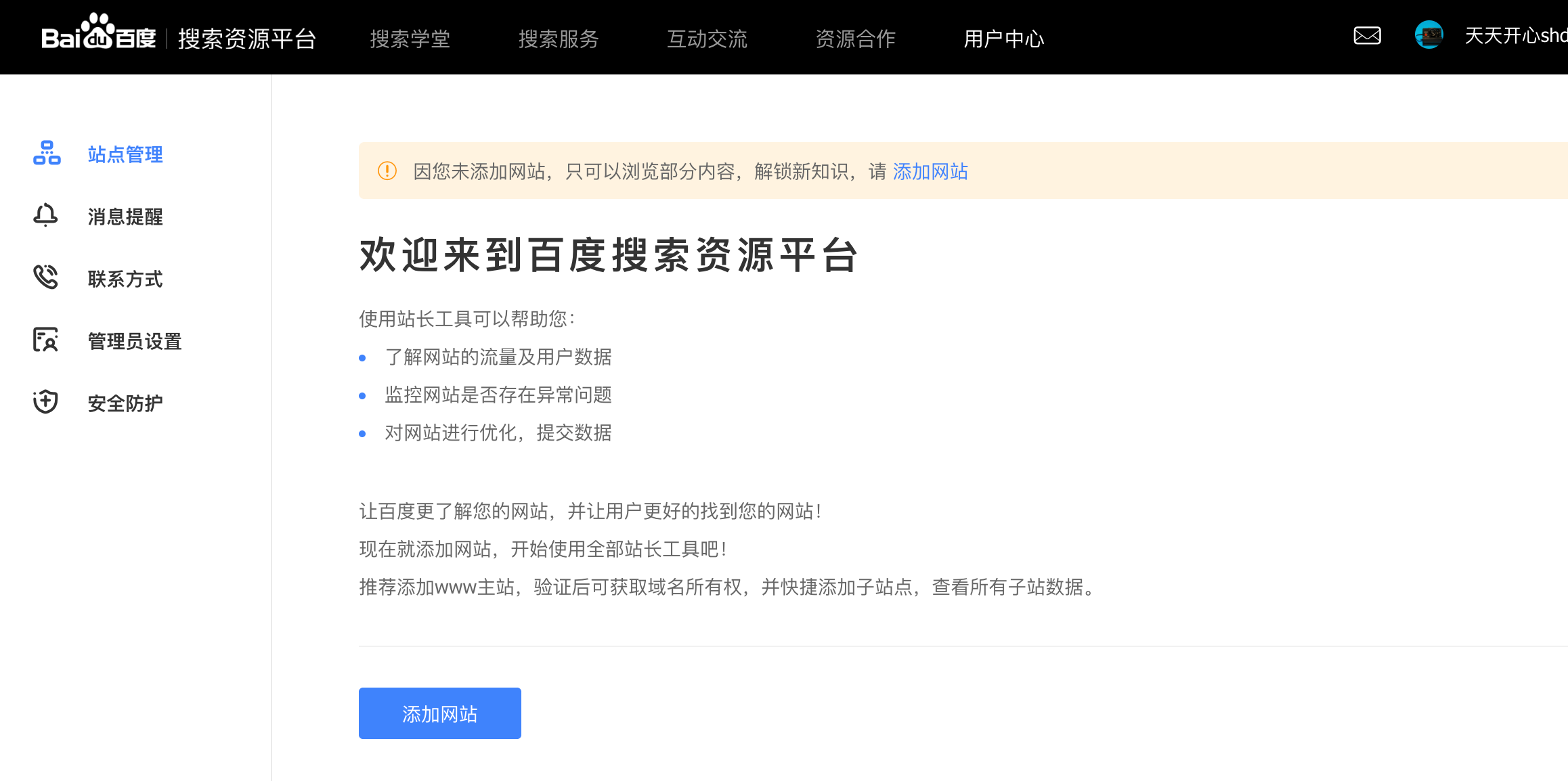Click text 了解网站的流量及用户数据

[x=498, y=357]
